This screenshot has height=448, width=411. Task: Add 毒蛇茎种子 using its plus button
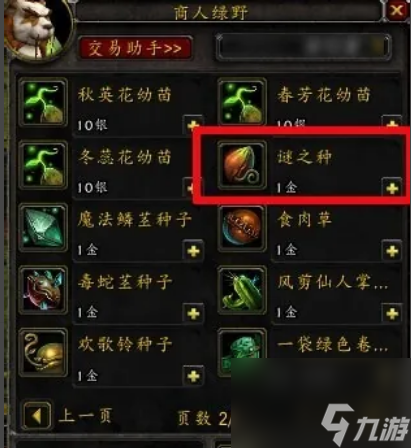(193, 313)
